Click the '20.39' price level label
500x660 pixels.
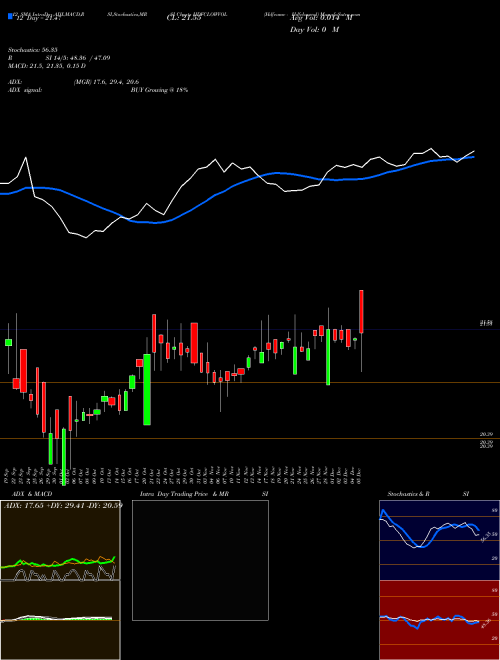point(486,434)
